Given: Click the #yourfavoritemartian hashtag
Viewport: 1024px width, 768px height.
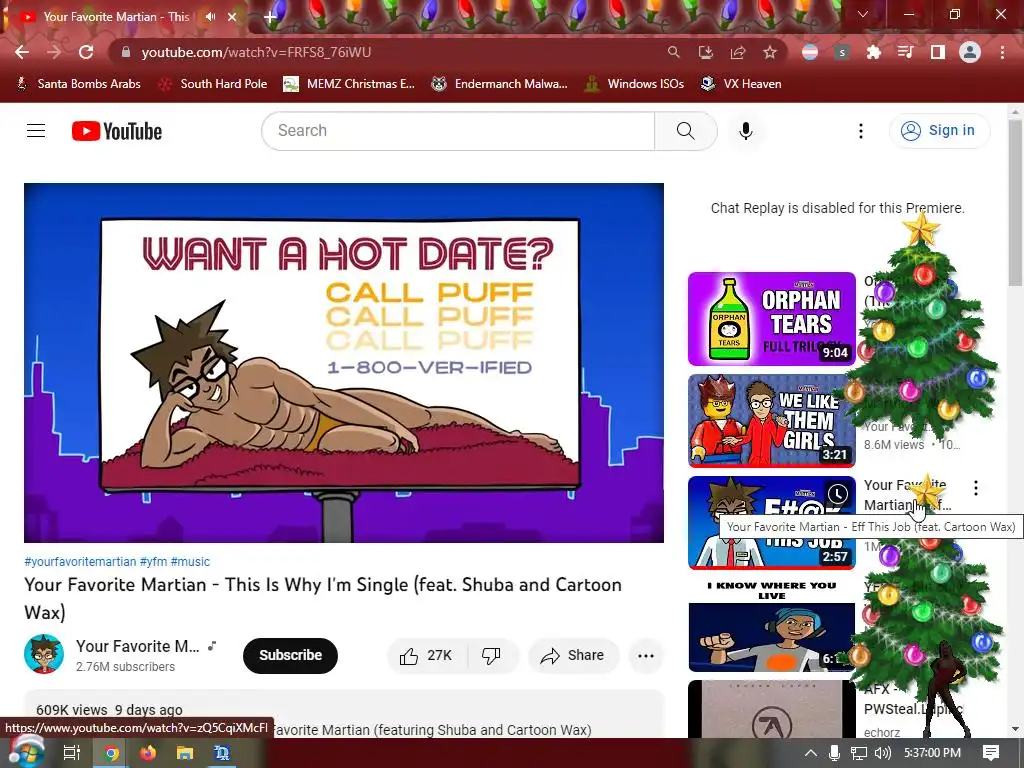Looking at the screenshot, I should (80, 562).
